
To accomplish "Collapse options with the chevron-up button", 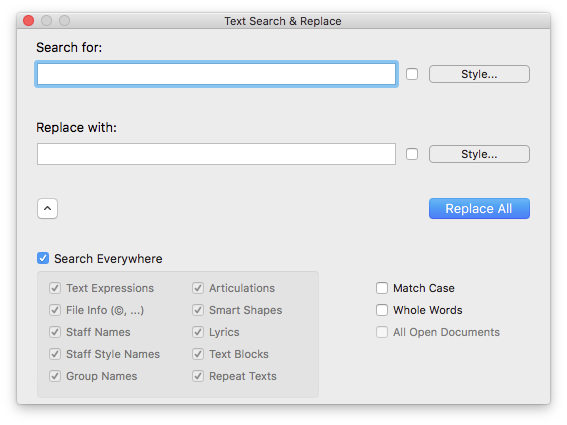I will click(47, 208).
